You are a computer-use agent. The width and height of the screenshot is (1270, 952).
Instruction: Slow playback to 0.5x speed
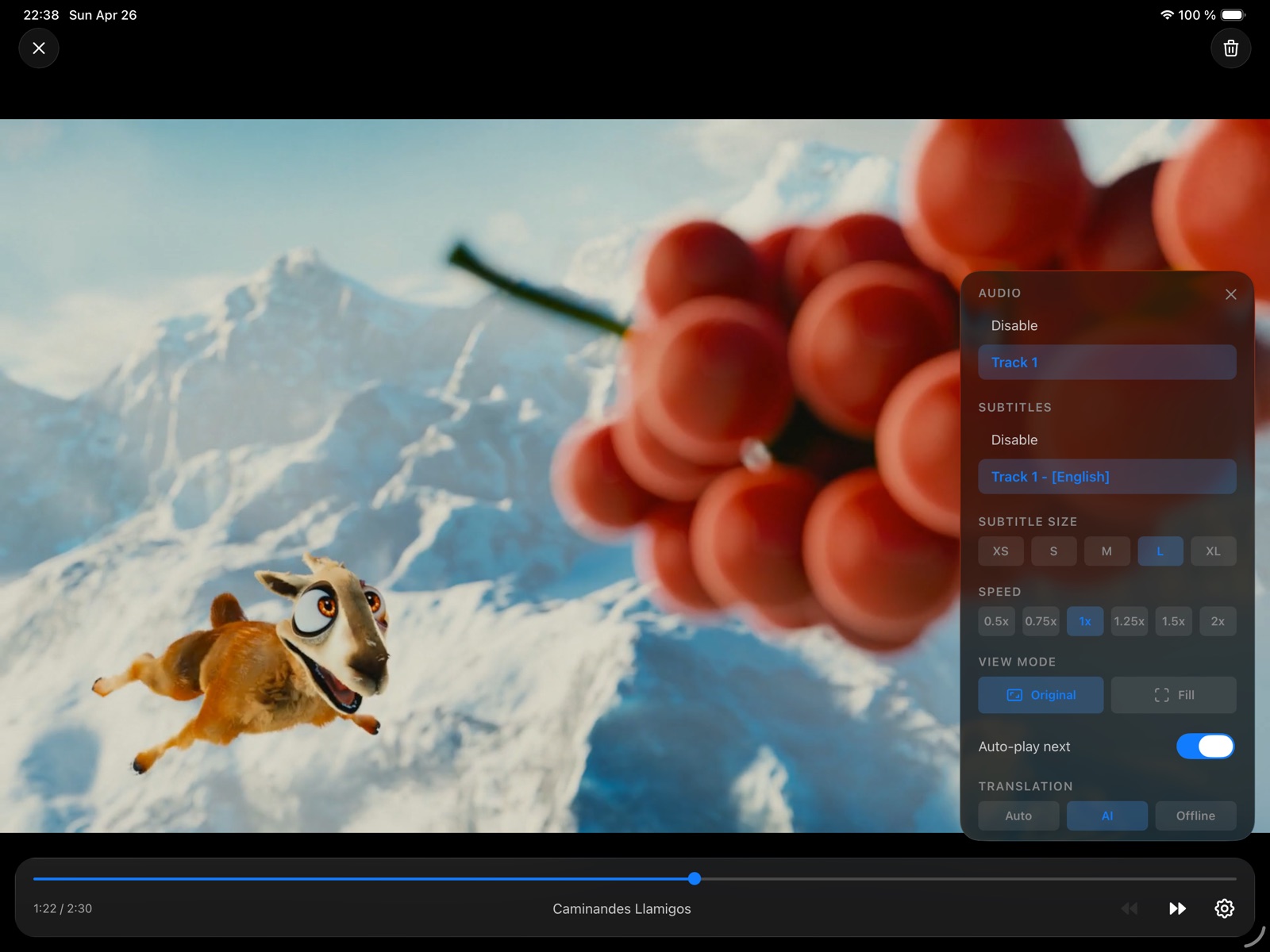point(996,621)
